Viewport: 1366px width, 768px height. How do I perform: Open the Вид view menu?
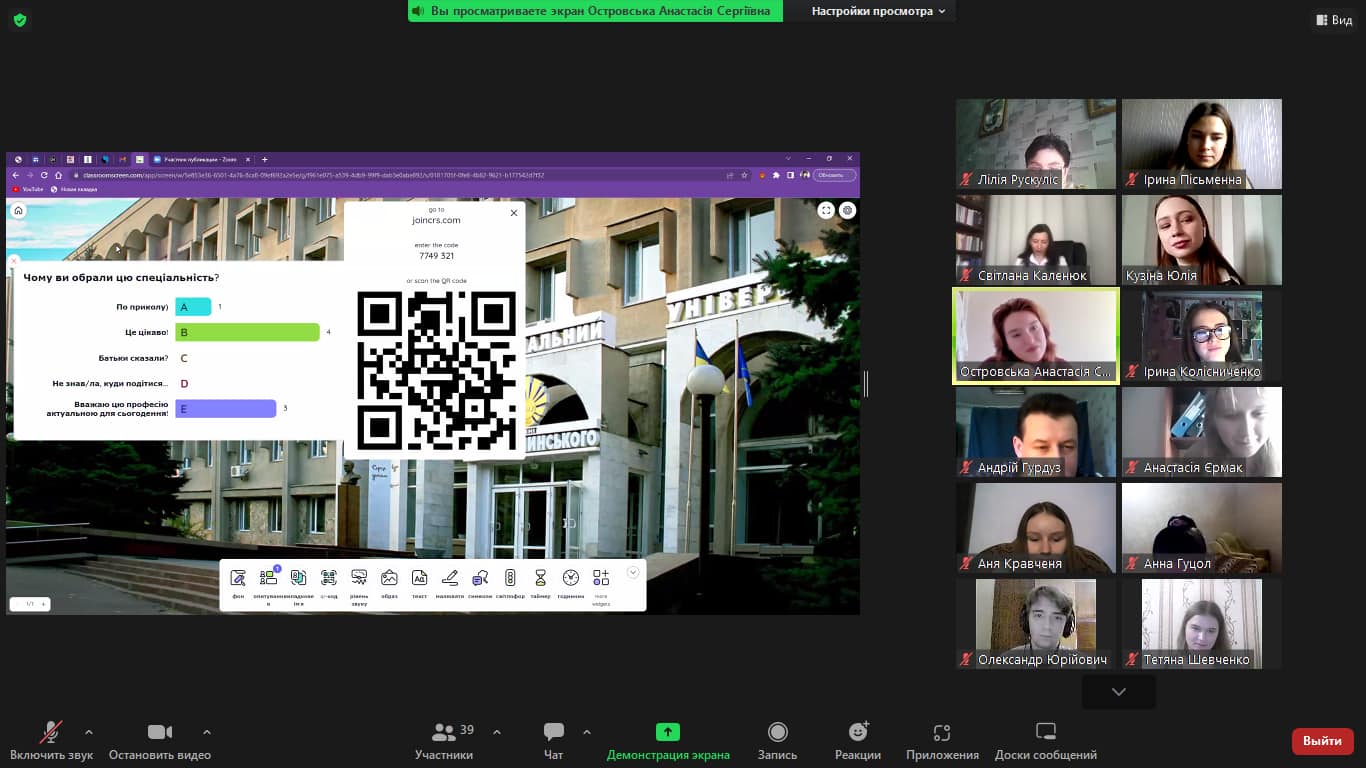click(x=1333, y=20)
